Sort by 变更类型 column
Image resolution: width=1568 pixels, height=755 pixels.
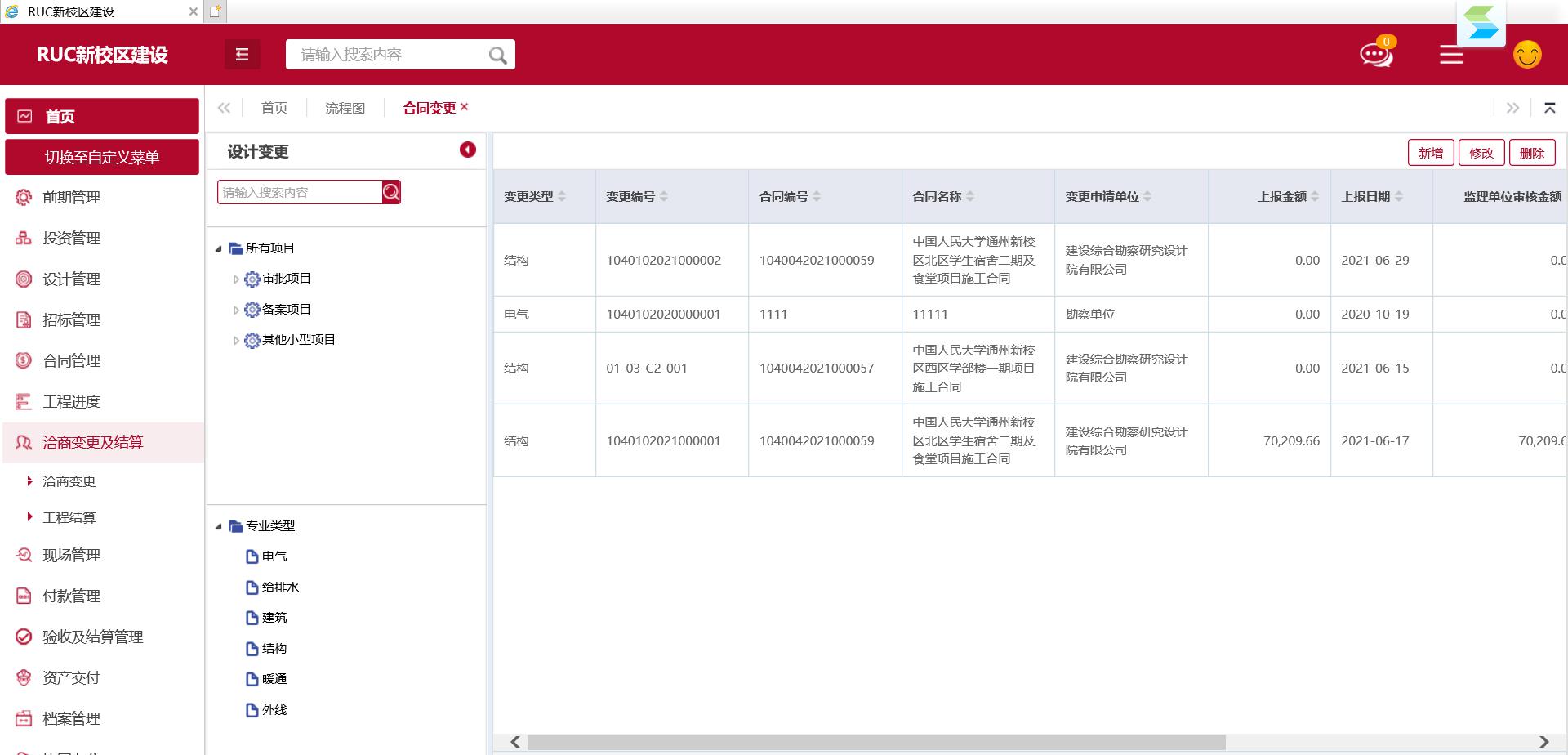click(562, 197)
